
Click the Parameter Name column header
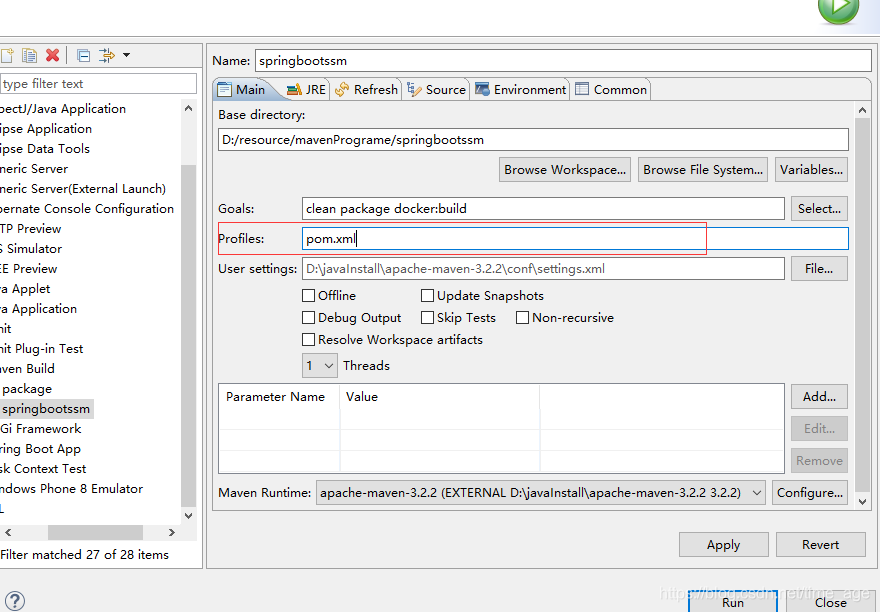[279, 397]
